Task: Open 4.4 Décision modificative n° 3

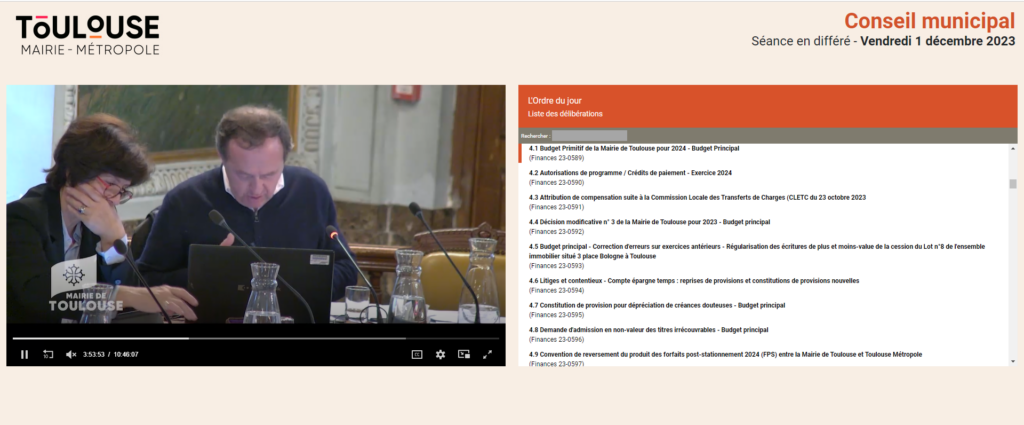Action: click(649, 221)
